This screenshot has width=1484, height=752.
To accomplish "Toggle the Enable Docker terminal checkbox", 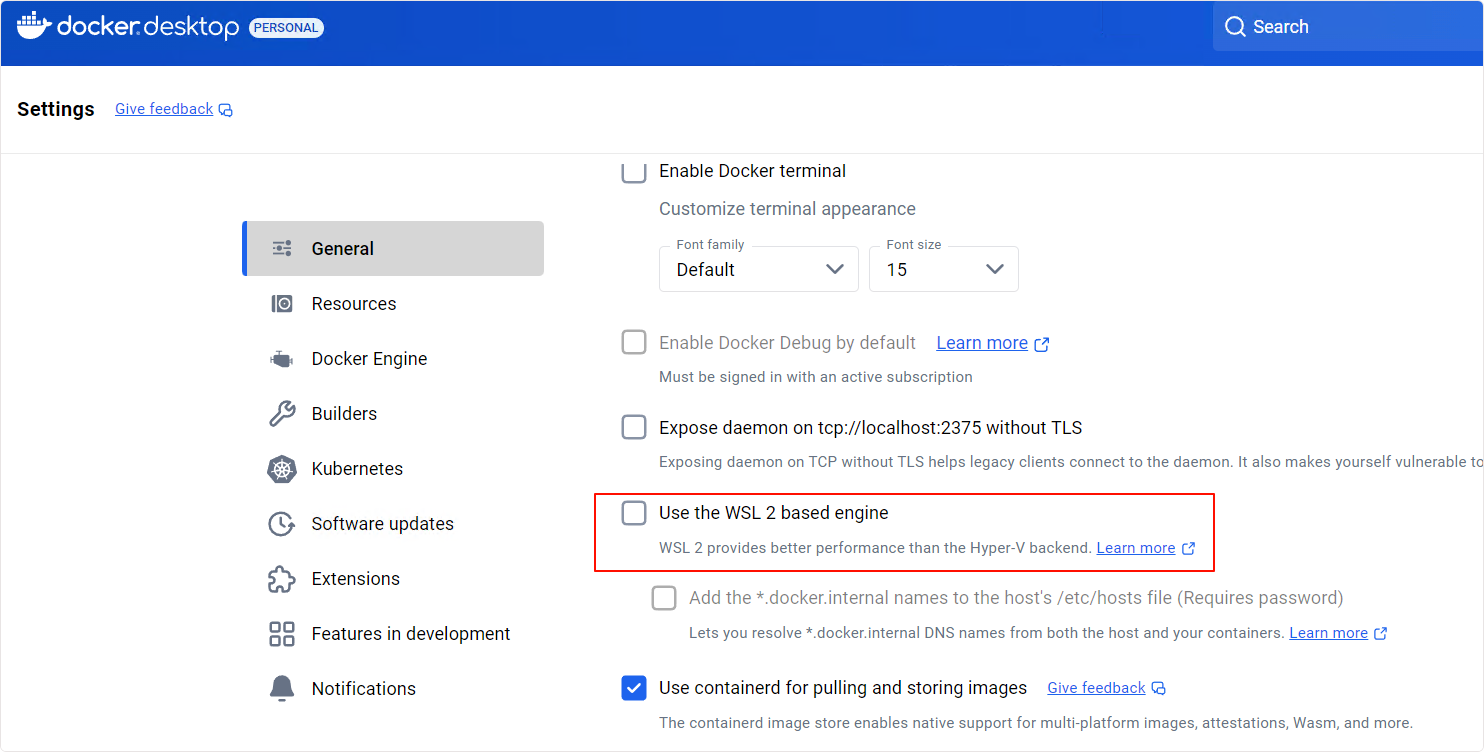I will tap(634, 172).
